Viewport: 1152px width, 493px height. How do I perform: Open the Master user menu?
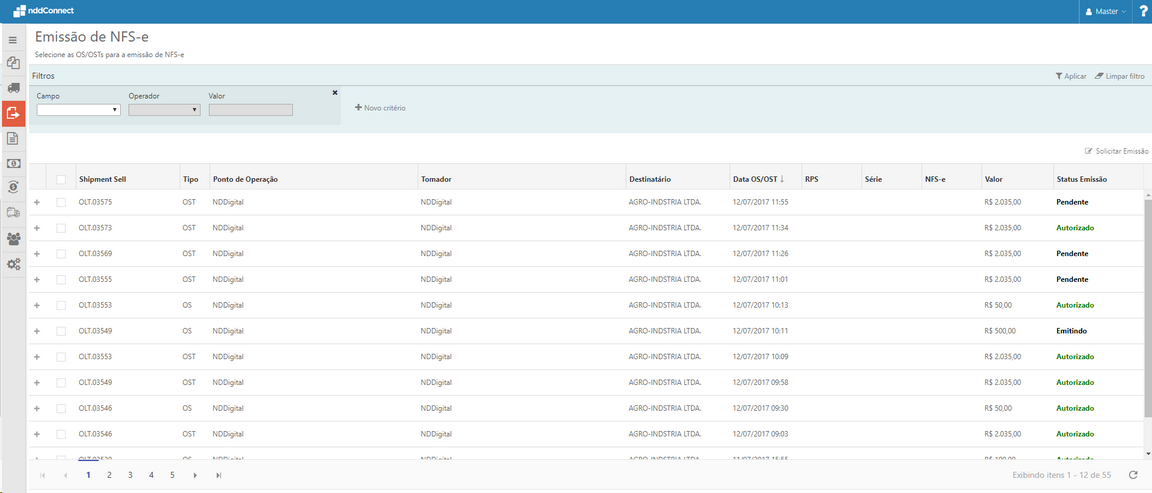(1106, 11)
